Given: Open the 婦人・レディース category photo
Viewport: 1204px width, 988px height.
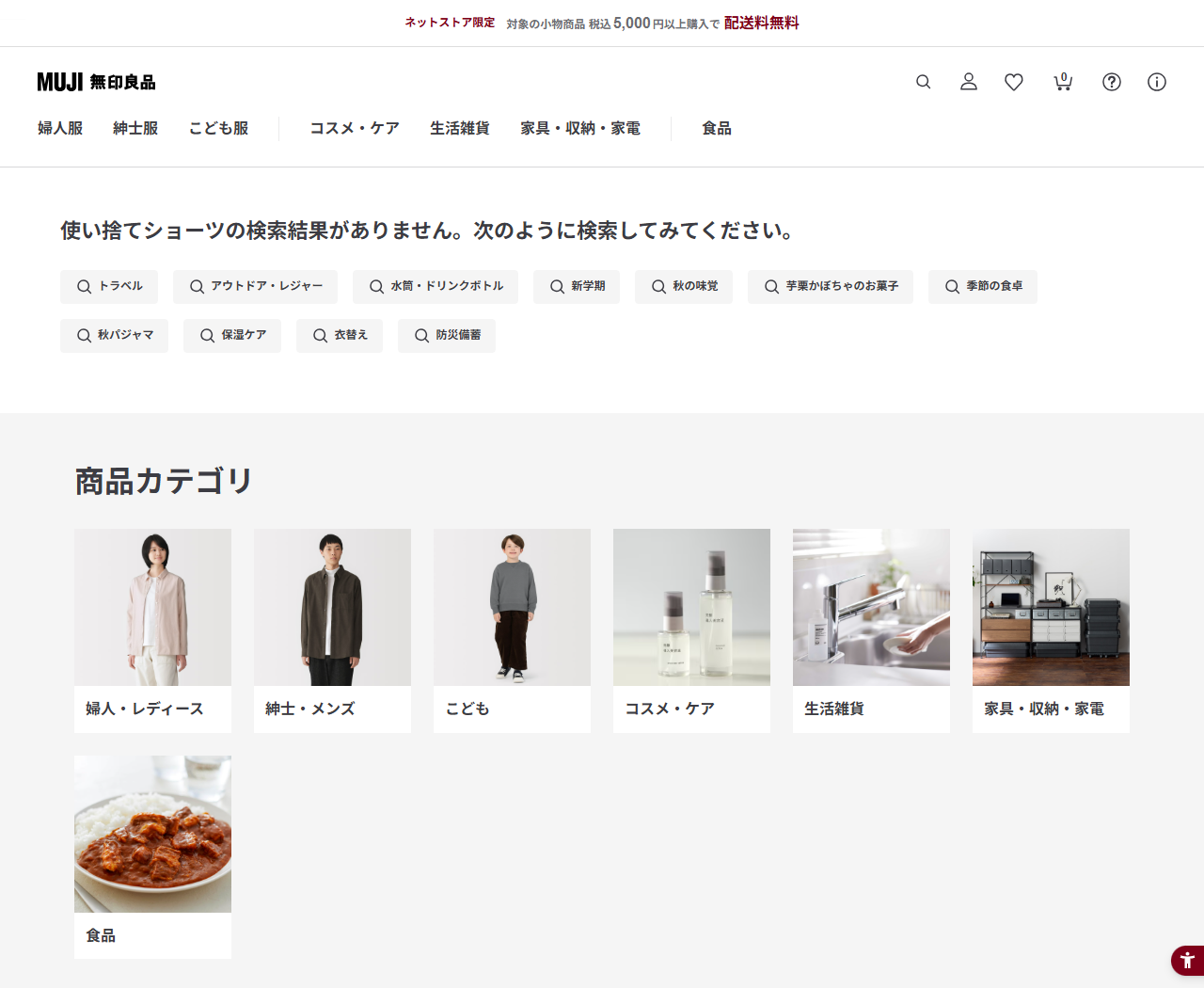Looking at the screenshot, I should point(152,607).
